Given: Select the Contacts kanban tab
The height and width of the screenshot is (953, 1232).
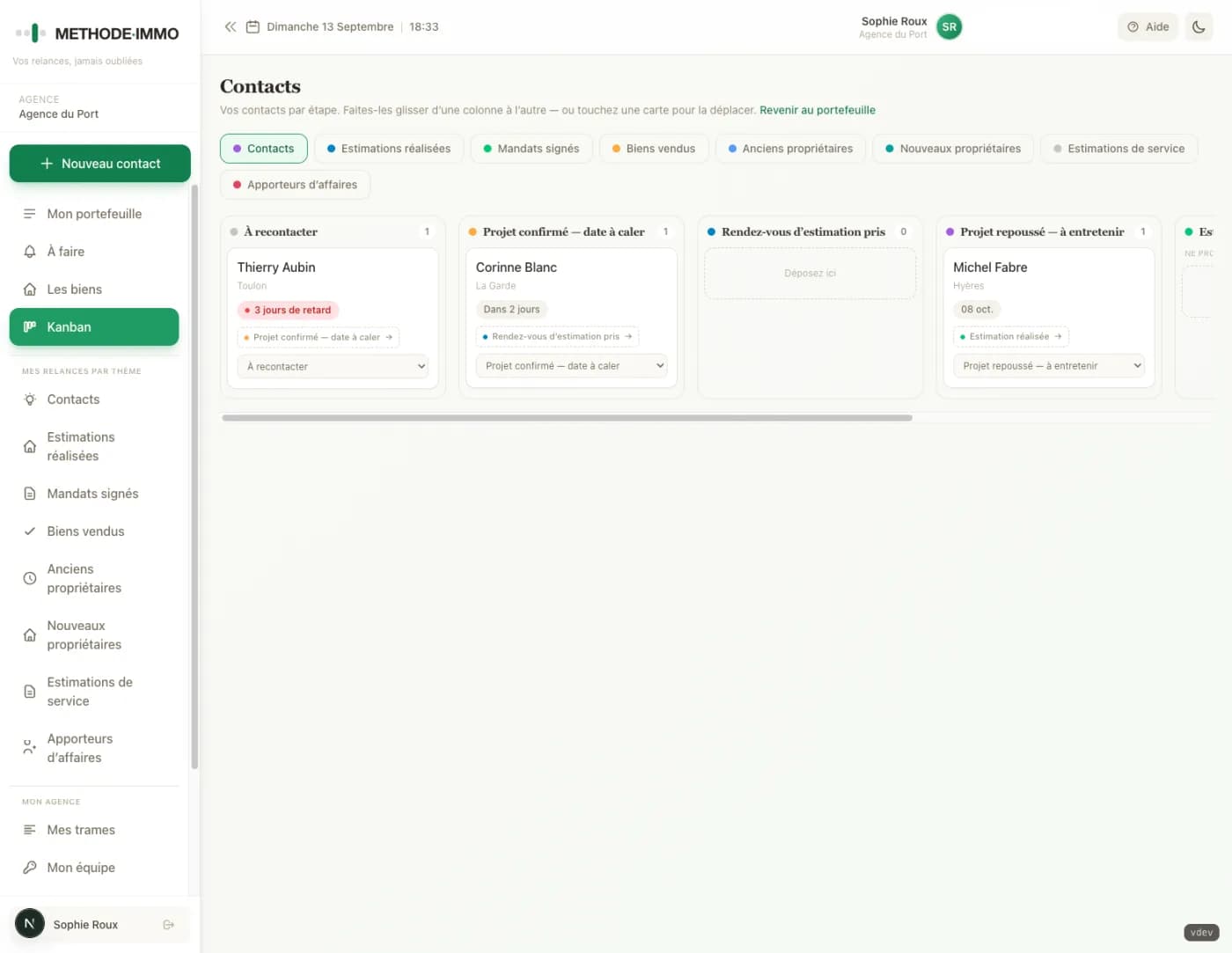Looking at the screenshot, I should (264, 149).
